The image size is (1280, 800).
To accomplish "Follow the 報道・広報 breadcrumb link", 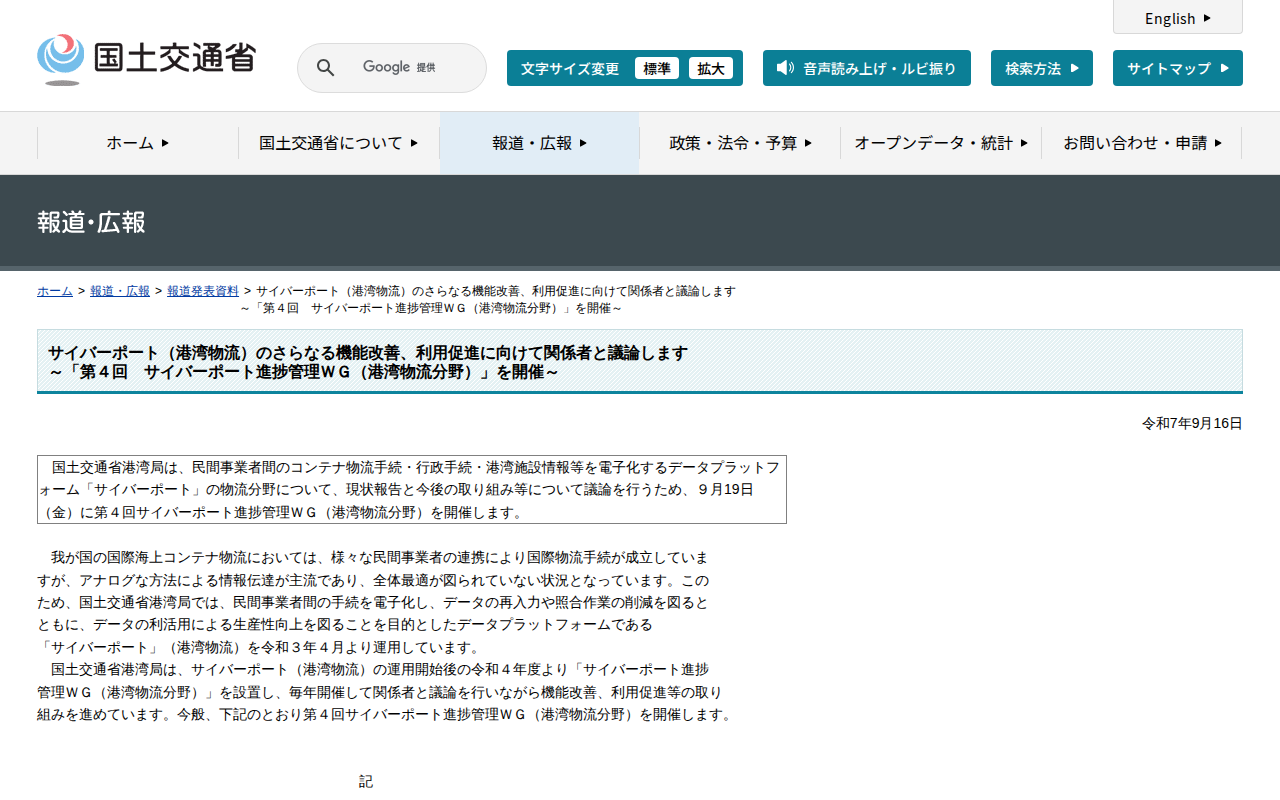I will (x=120, y=291).
